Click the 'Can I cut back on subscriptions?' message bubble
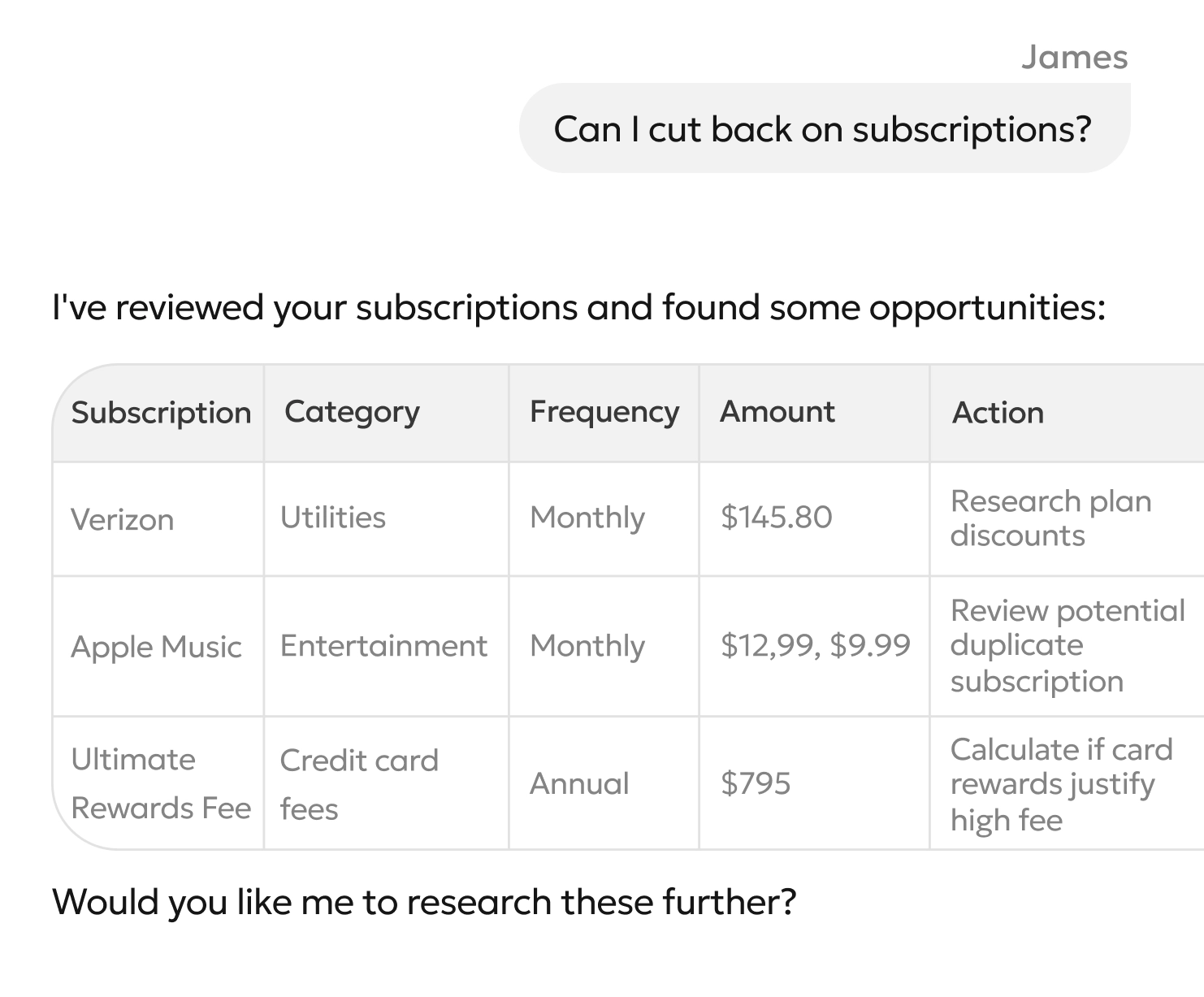The width and height of the screenshot is (1204, 997). pyautogui.click(x=823, y=129)
